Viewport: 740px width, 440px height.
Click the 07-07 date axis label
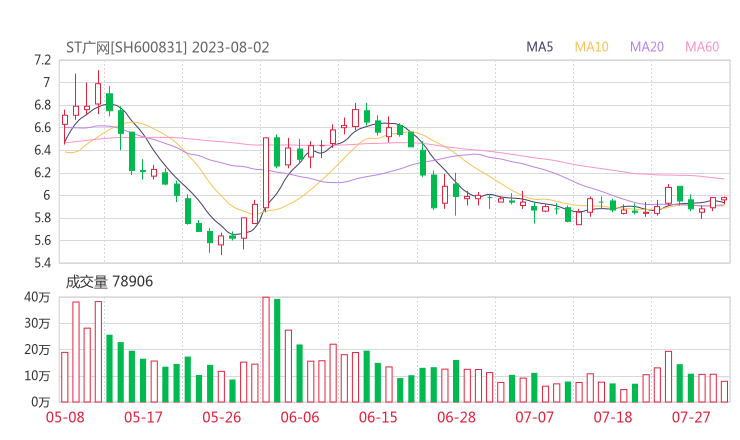(534, 417)
